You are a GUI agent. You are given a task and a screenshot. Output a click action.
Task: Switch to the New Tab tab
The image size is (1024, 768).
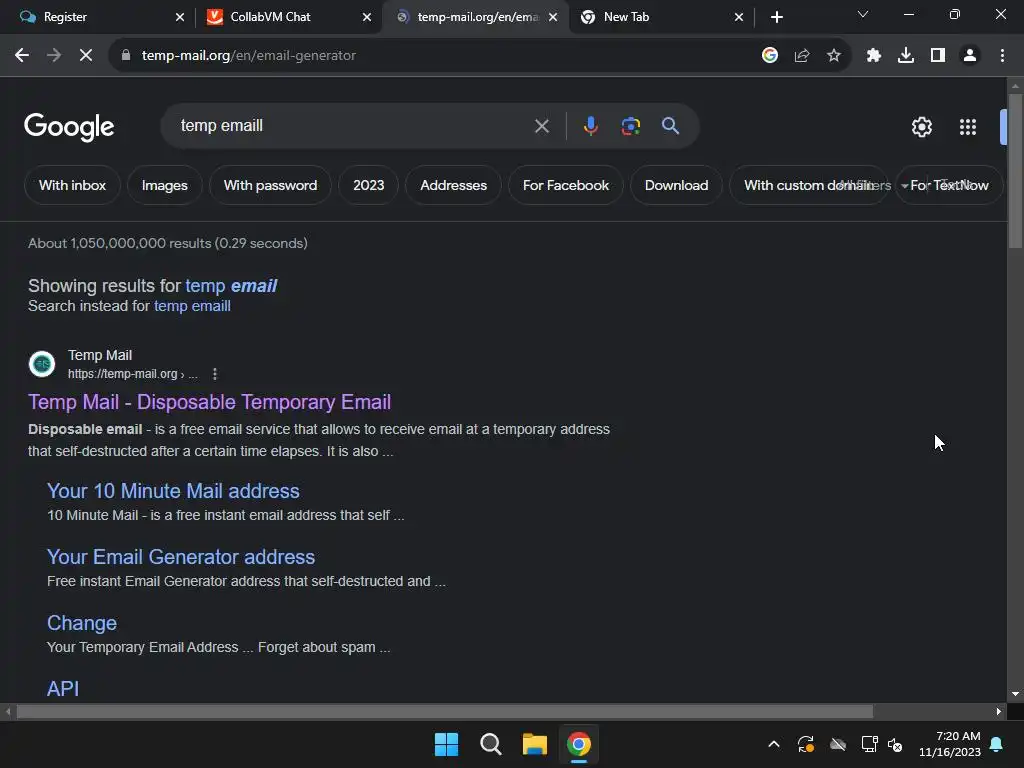click(x=662, y=17)
